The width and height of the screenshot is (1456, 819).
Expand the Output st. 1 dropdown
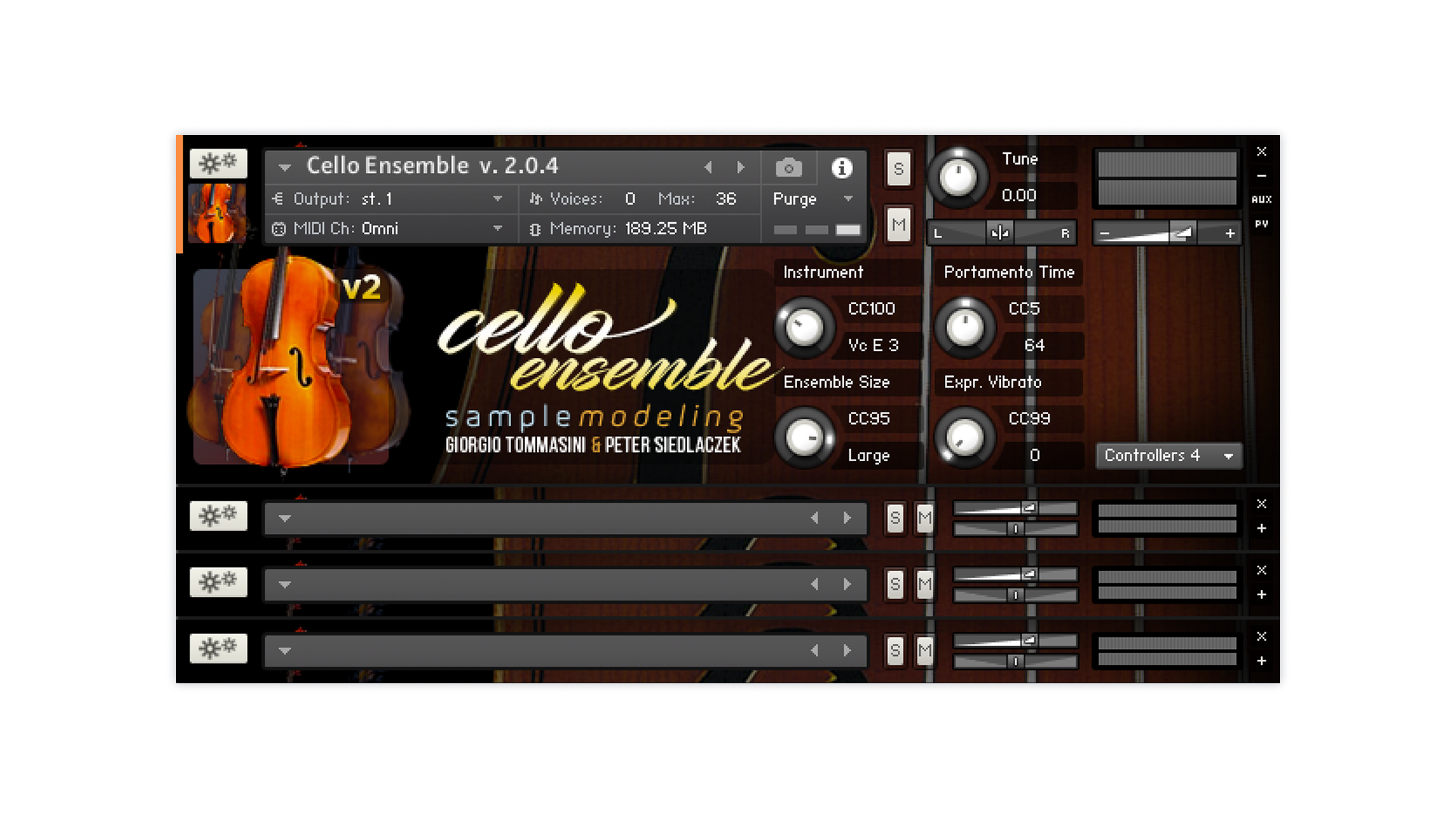tap(497, 199)
